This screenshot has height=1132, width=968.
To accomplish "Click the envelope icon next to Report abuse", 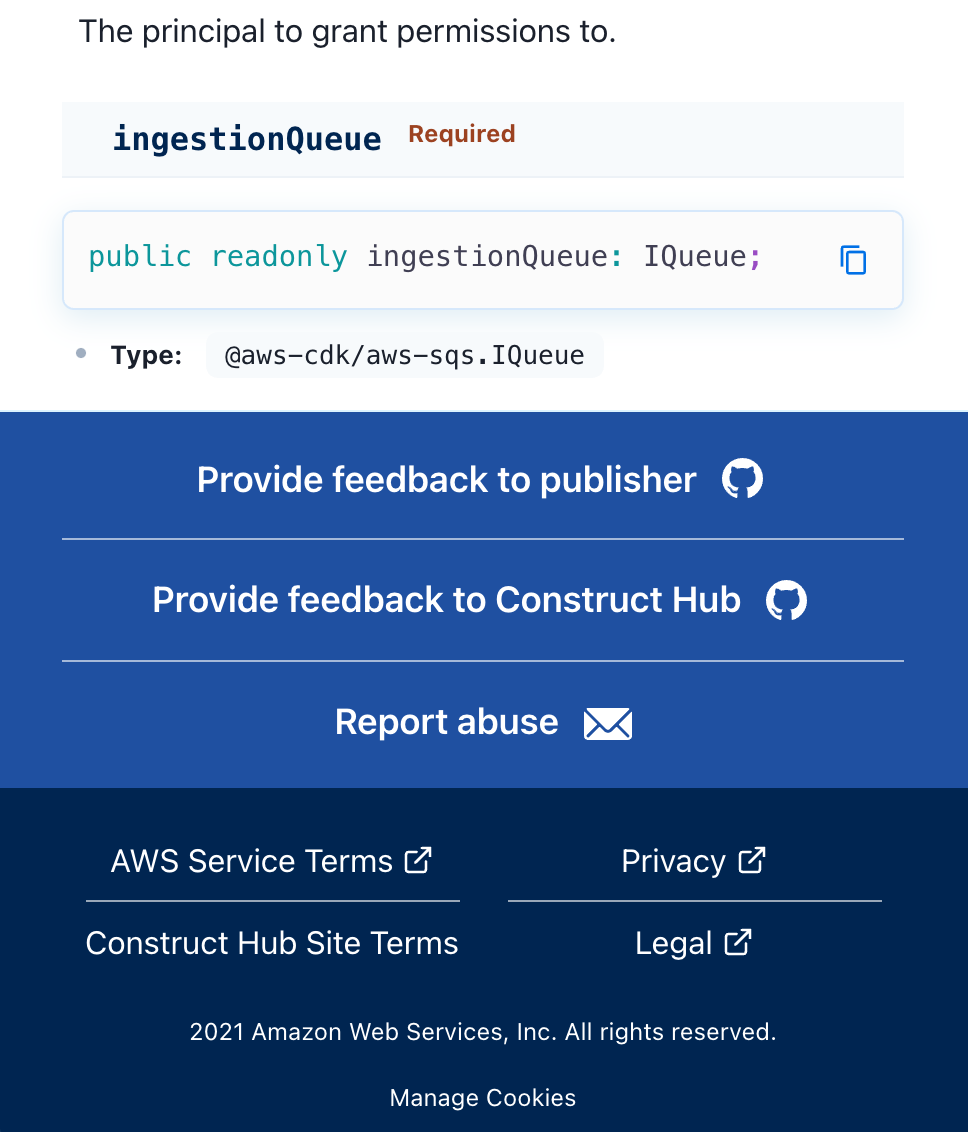I will click(608, 722).
